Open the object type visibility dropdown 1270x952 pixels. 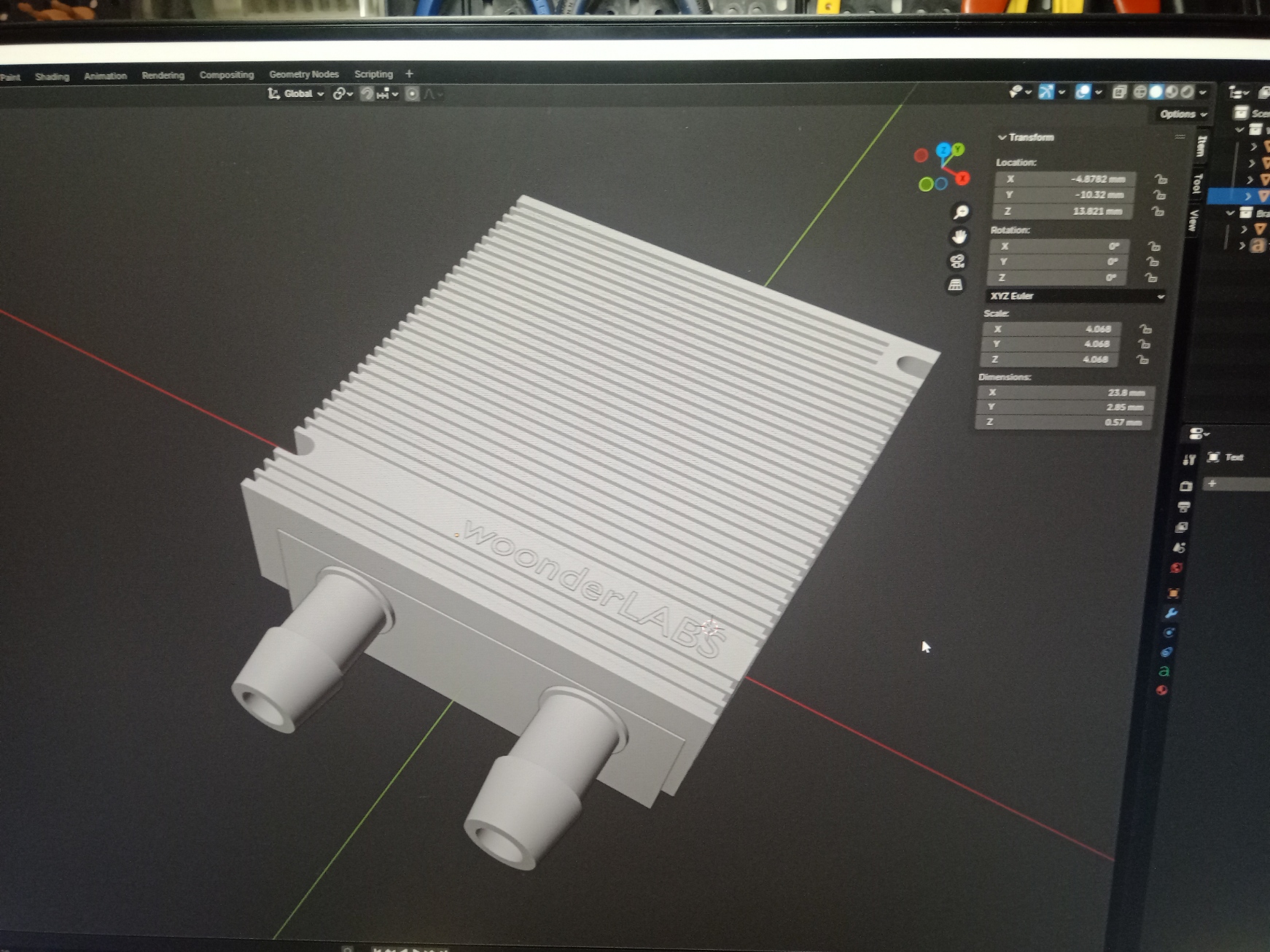click(1020, 91)
